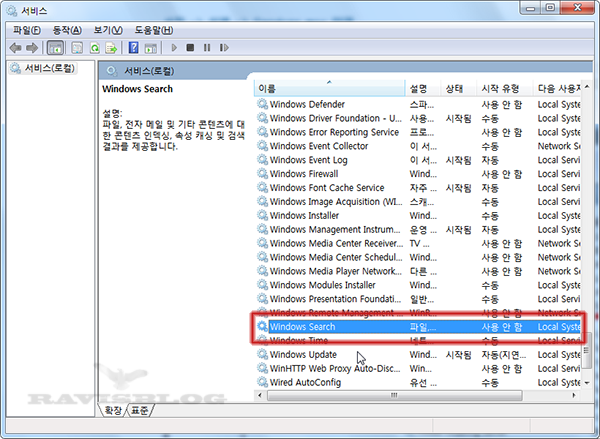Toggle the action pane toolbar icon
The width and height of the screenshot is (600, 439).
(151, 48)
